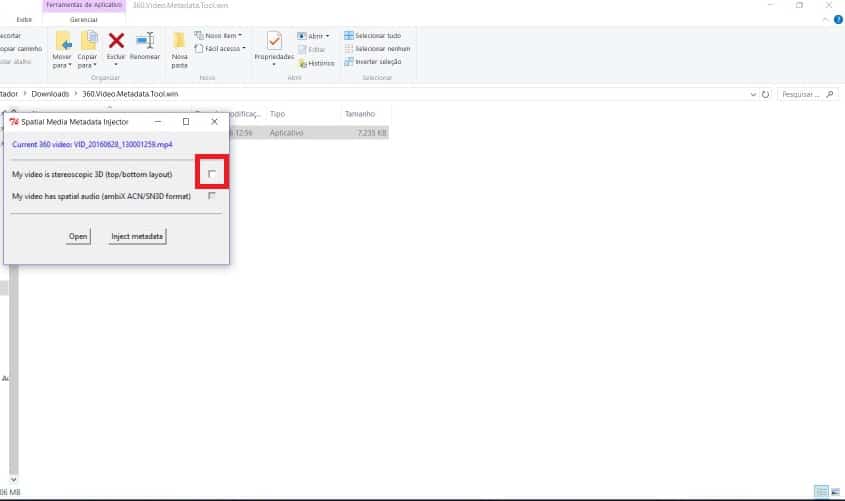Maximize the Spatial Media Metadata Injector window
Screen dimensions: 845x501
point(186,122)
